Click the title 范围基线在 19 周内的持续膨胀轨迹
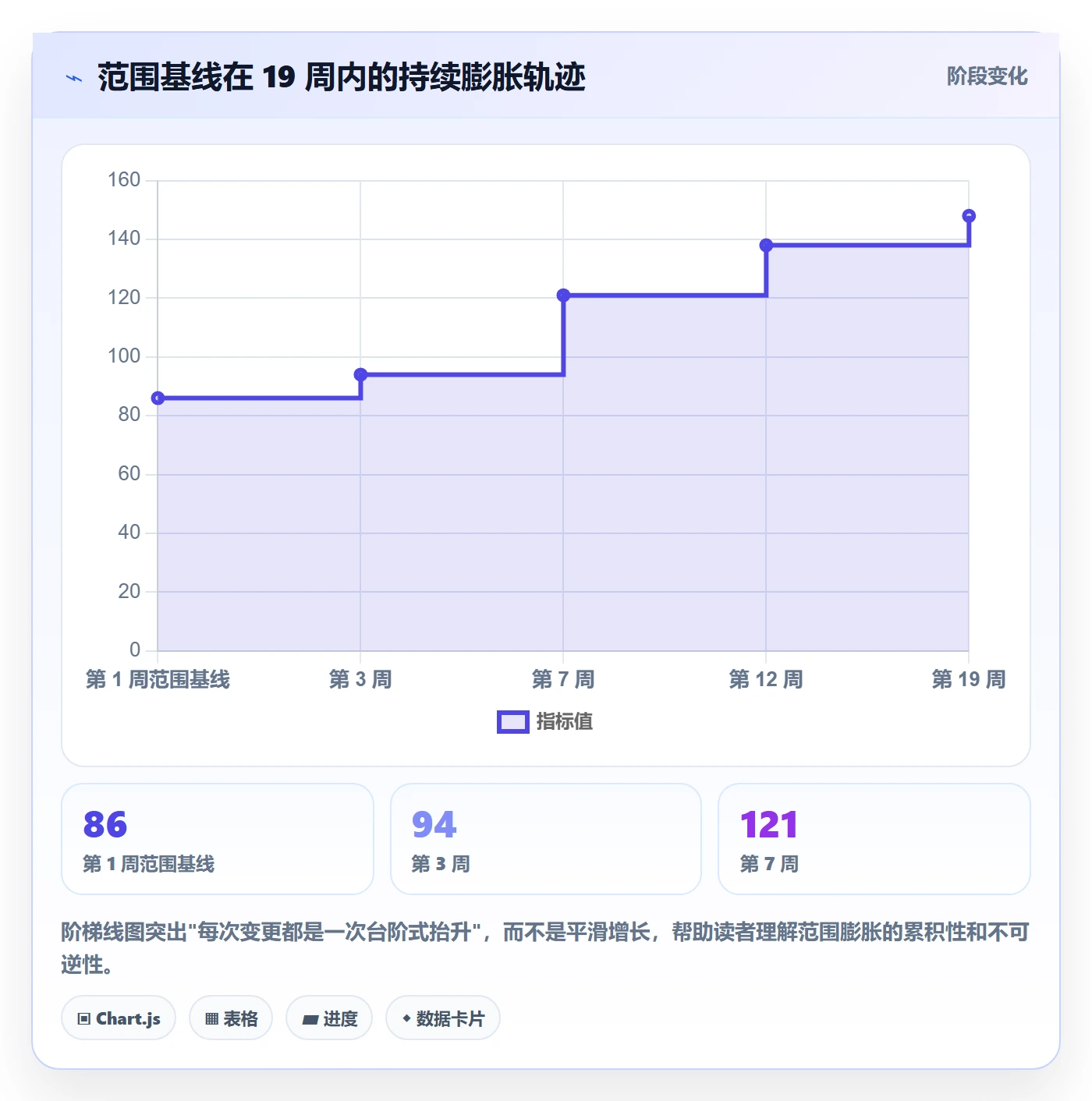The height and width of the screenshot is (1101, 1092). coord(342,78)
